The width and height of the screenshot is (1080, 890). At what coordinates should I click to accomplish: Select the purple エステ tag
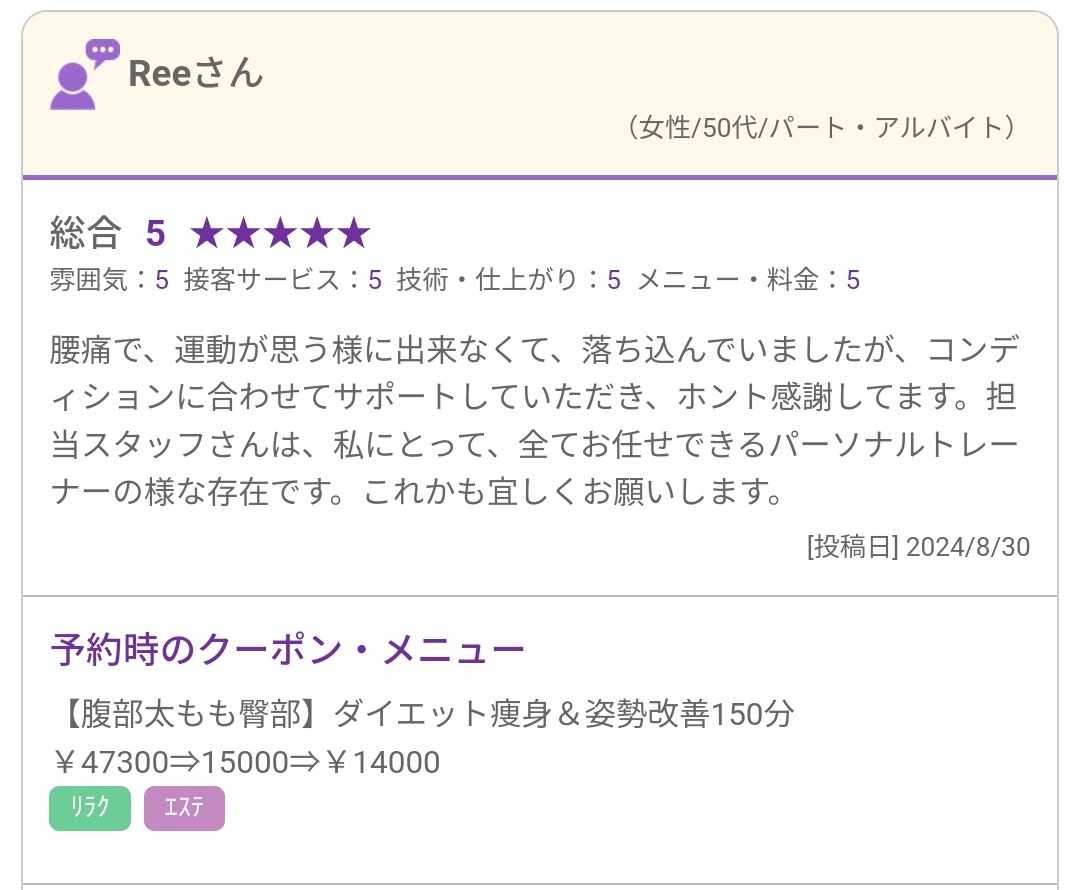(184, 808)
